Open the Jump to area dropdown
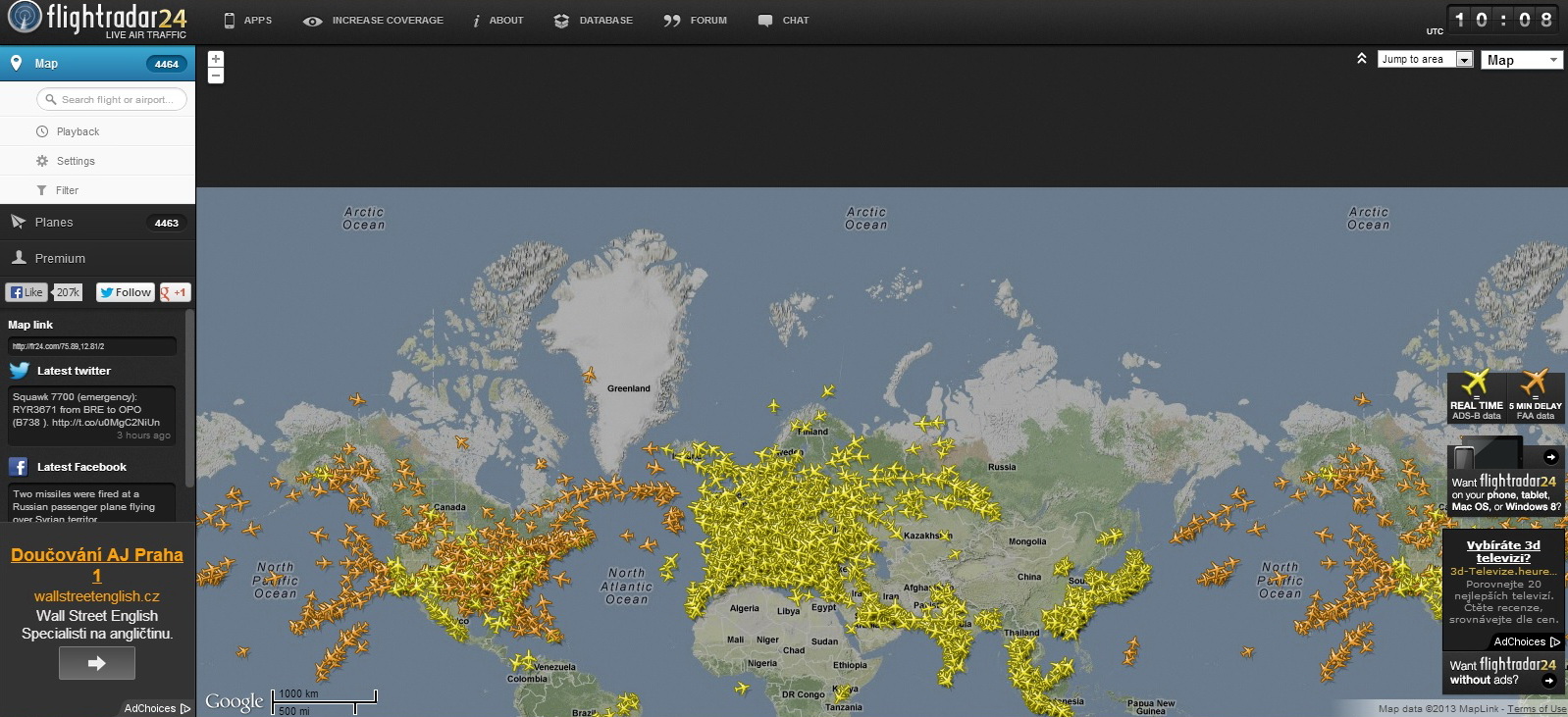1568x717 pixels. 1426,59
